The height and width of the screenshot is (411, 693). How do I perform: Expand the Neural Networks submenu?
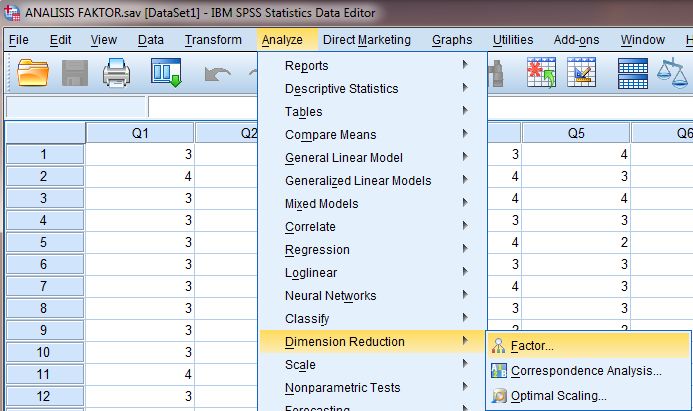[372, 295]
